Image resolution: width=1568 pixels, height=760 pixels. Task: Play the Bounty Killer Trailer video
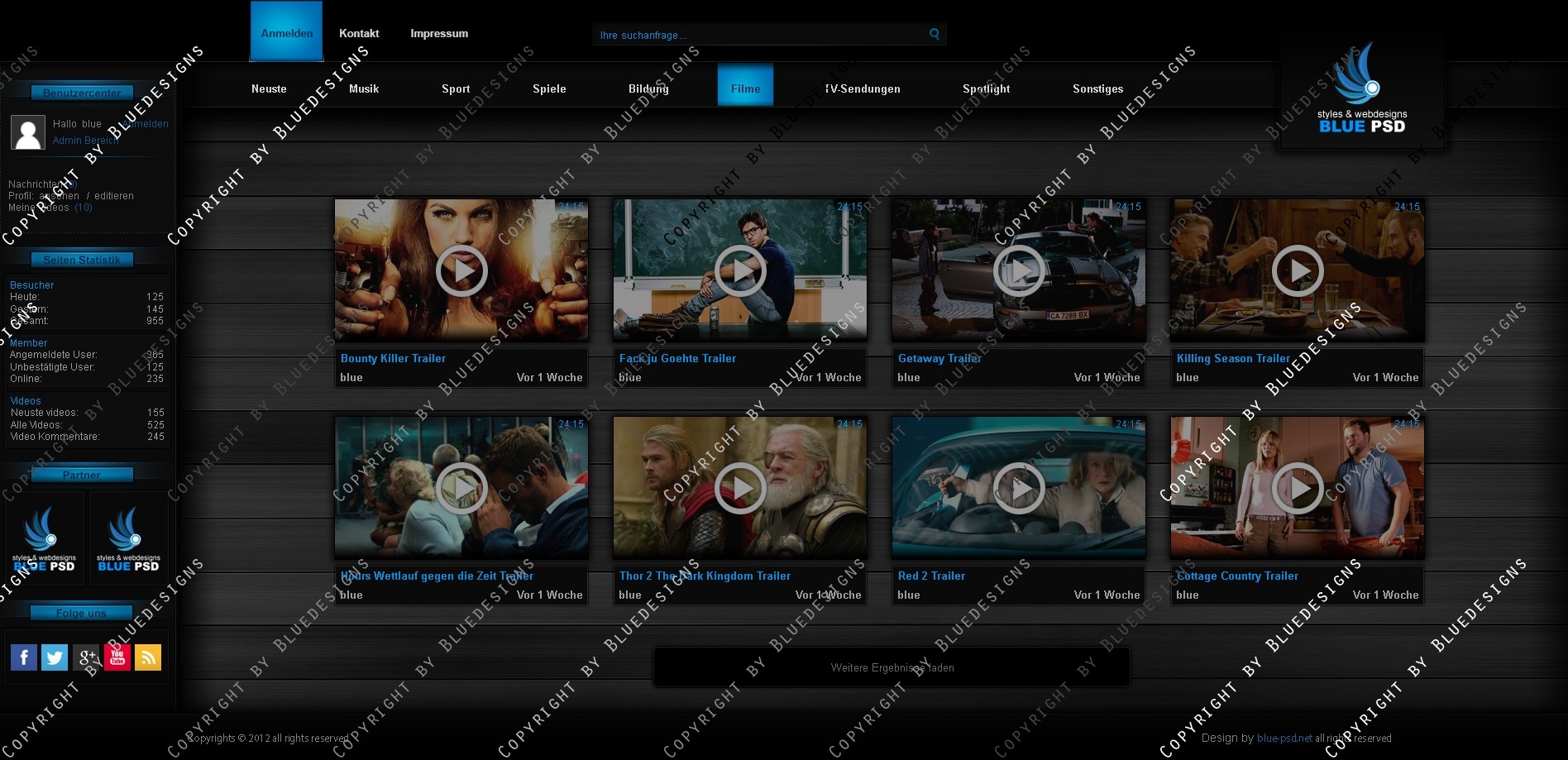(x=461, y=270)
